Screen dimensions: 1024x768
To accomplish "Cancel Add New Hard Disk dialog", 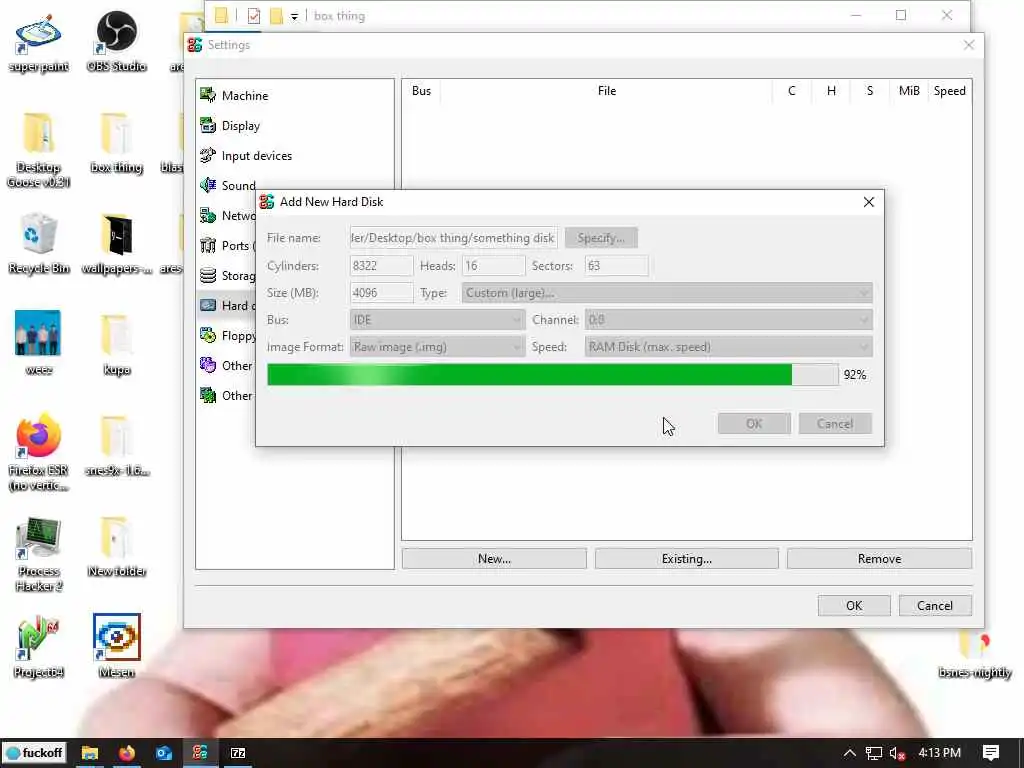I will (835, 424).
